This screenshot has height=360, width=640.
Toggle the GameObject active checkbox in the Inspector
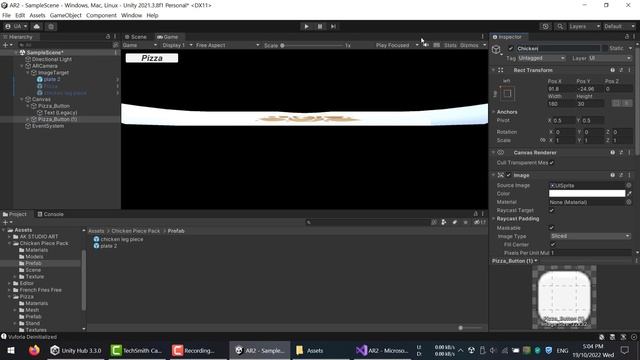coord(510,49)
